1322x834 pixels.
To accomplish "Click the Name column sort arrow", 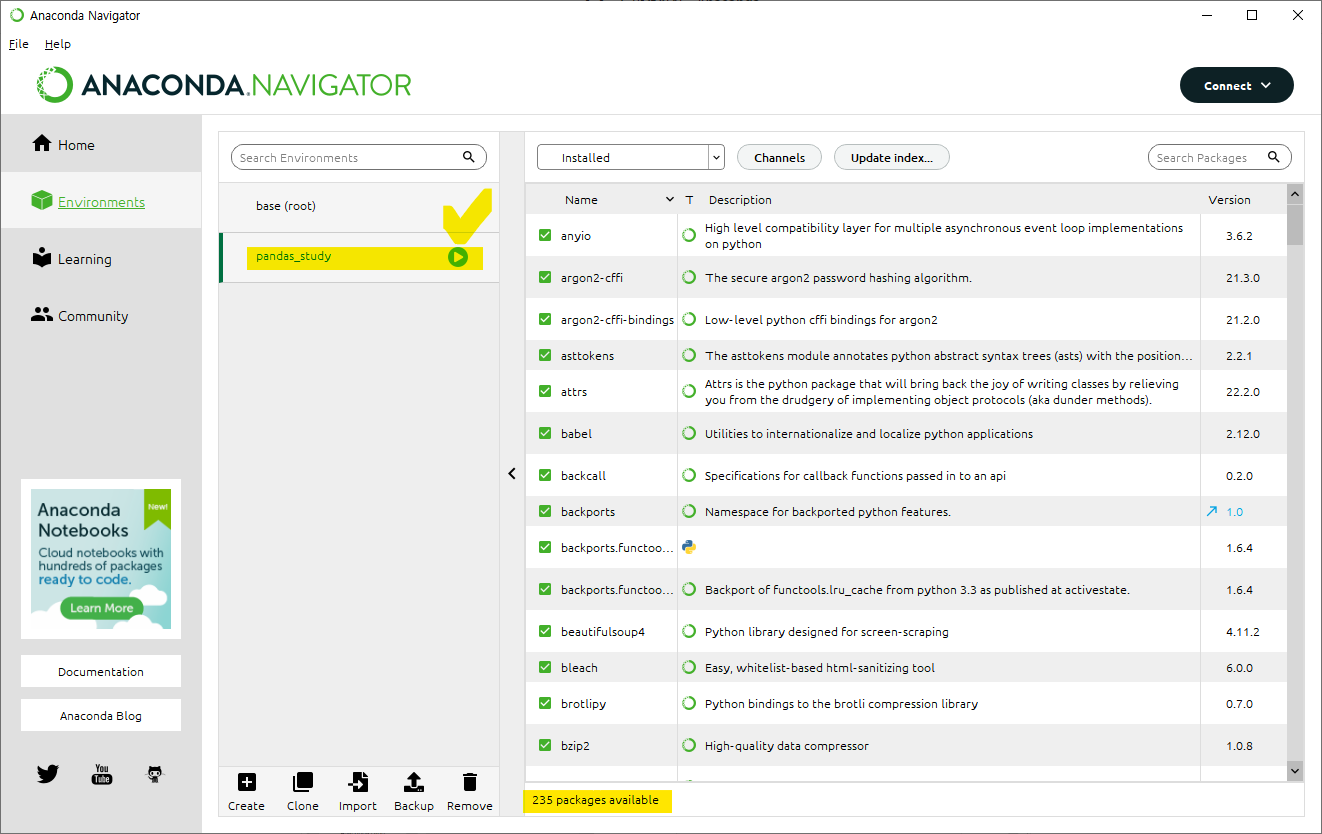I will tap(670, 200).
